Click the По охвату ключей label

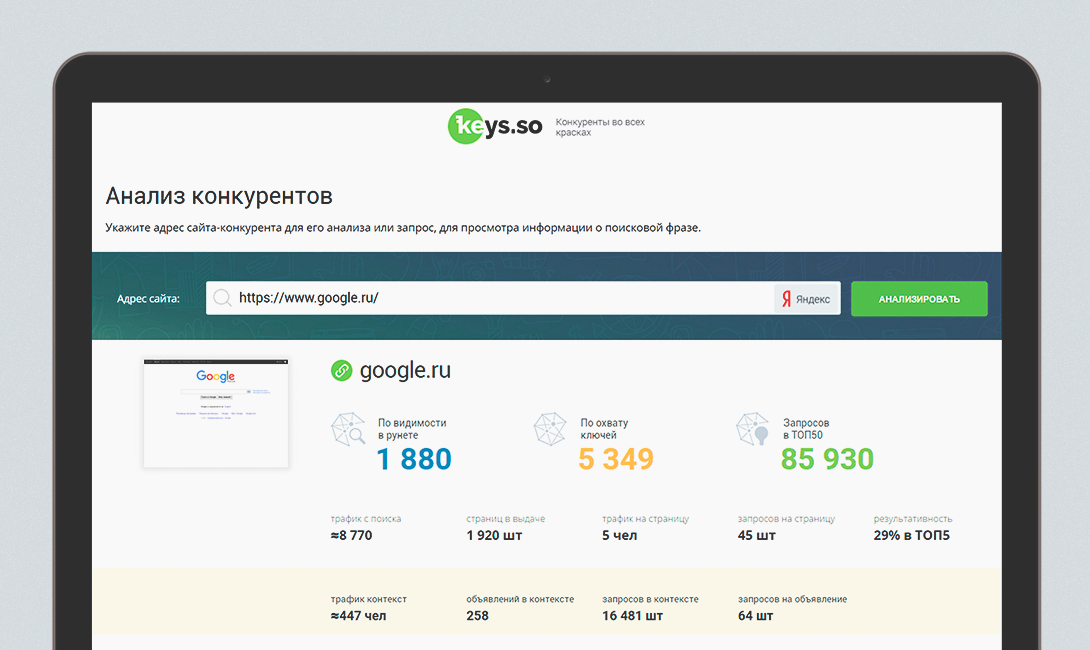point(604,429)
